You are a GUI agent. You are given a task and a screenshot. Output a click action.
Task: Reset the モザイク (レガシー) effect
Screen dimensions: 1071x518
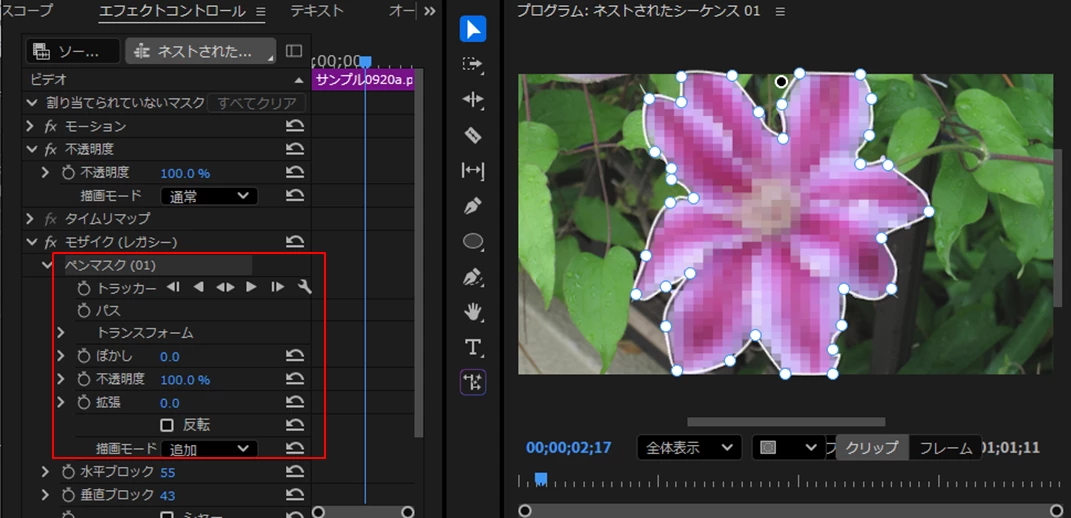294,241
